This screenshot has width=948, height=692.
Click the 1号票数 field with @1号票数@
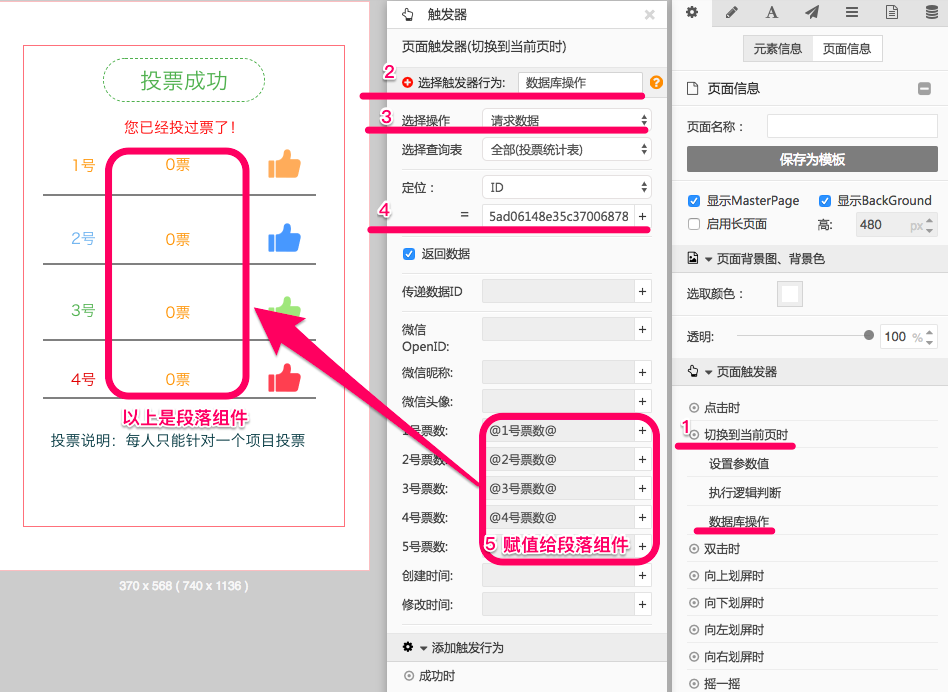point(559,430)
